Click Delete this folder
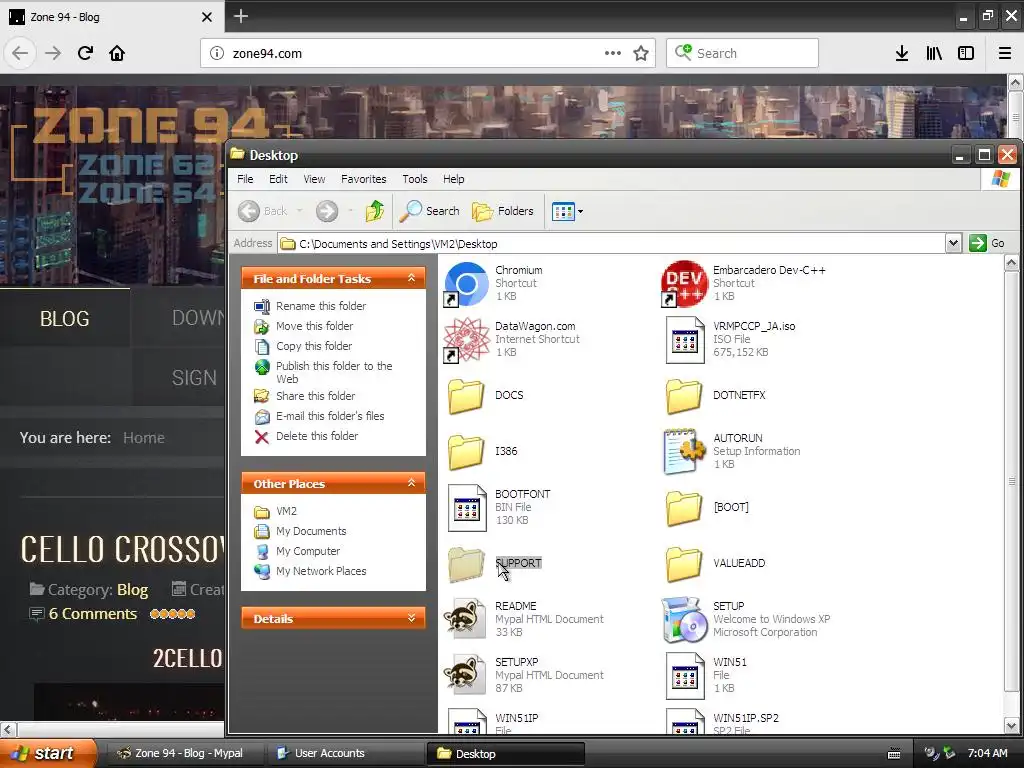The width and height of the screenshot is (1024, 768). click(x=317, y=436)
